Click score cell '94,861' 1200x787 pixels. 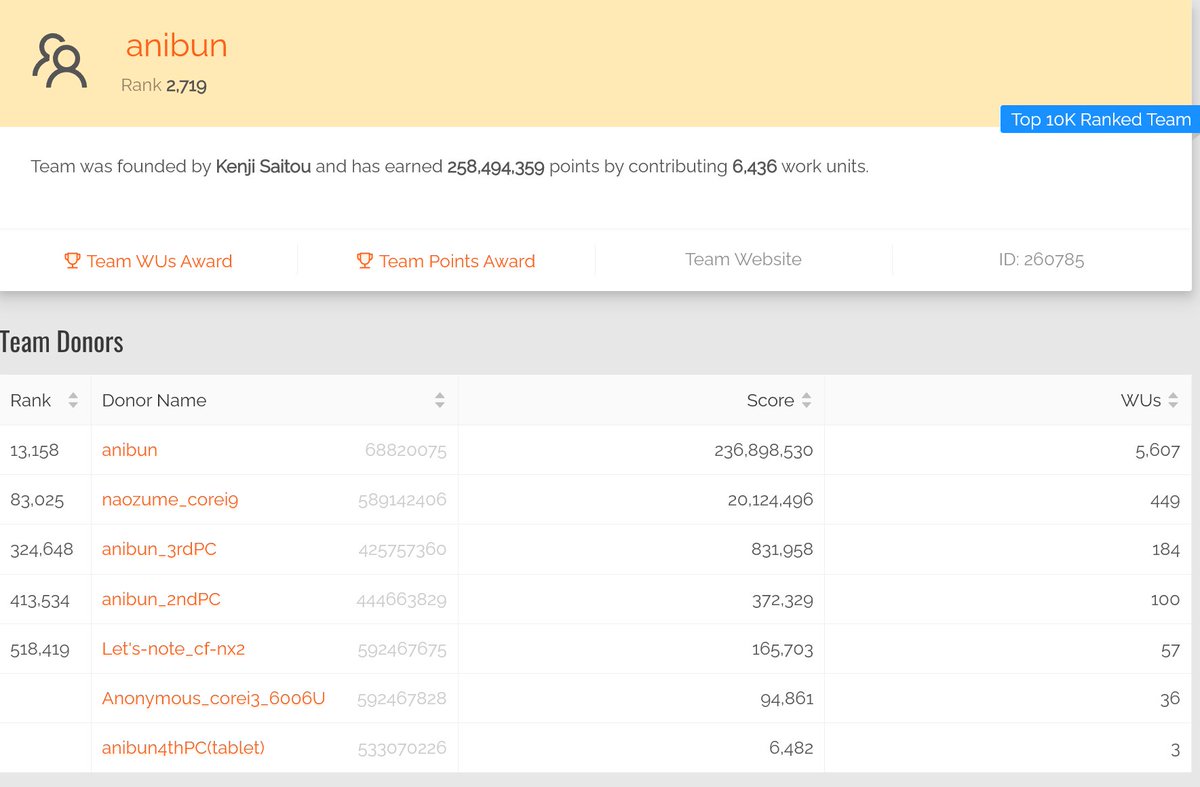(787, 699)
